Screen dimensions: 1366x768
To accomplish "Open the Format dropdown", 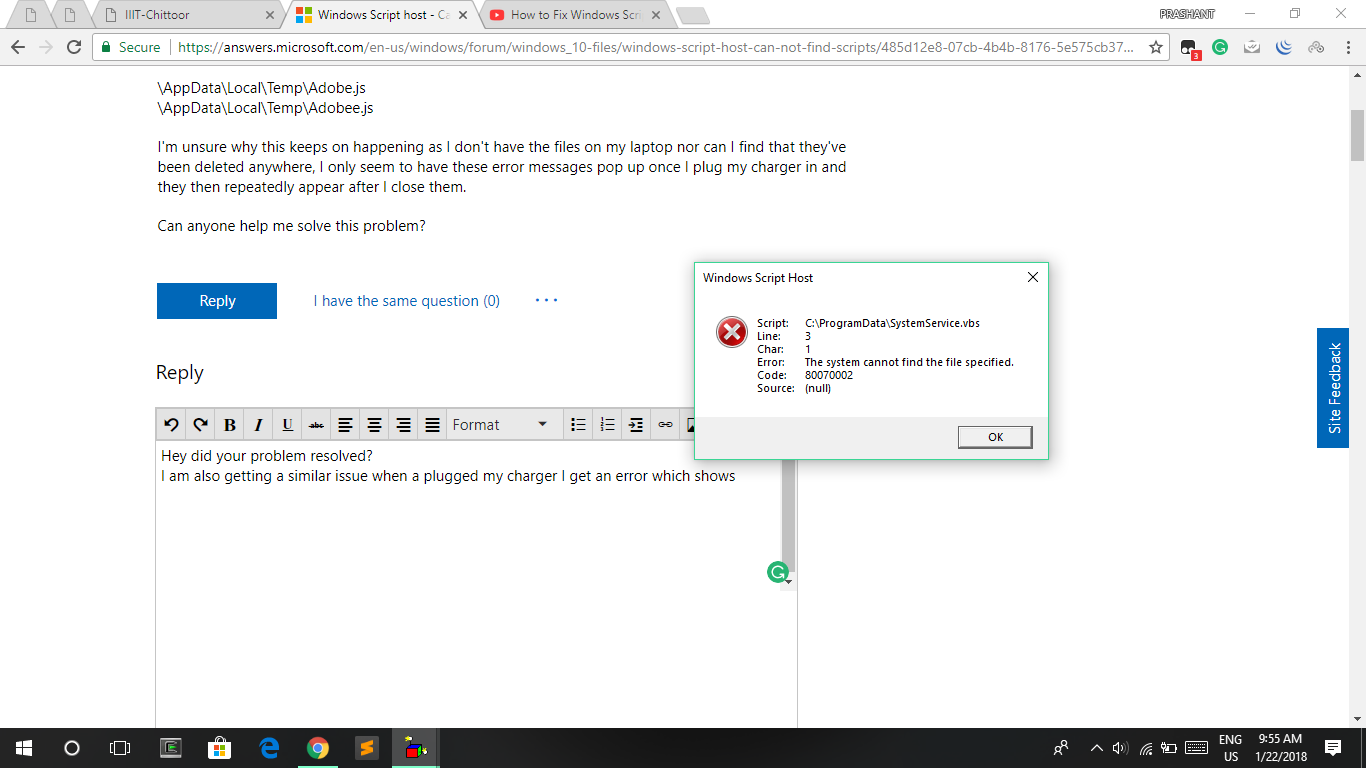I will 501,425.
